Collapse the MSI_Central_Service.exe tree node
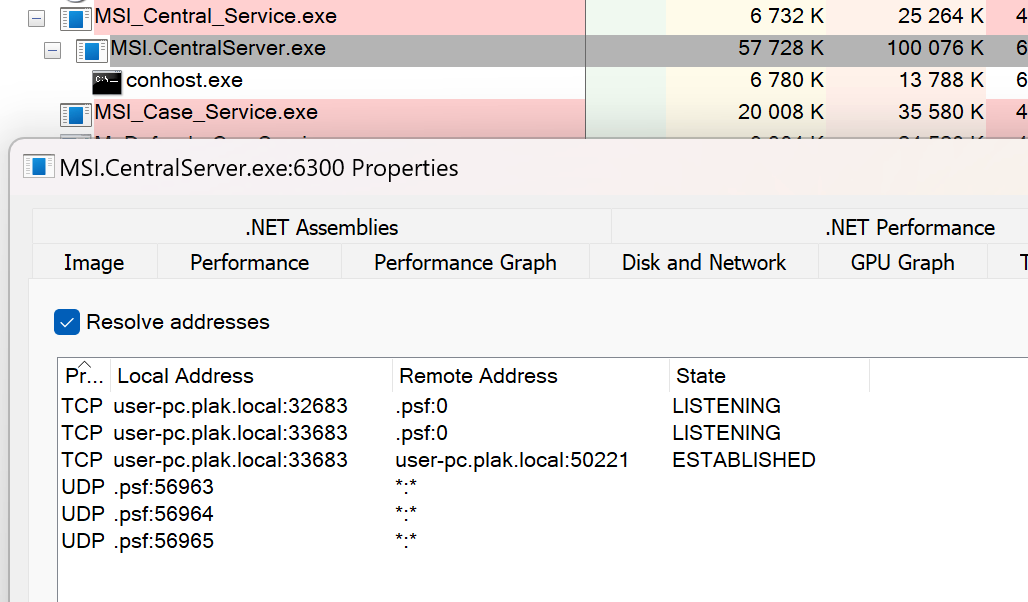 37,17
